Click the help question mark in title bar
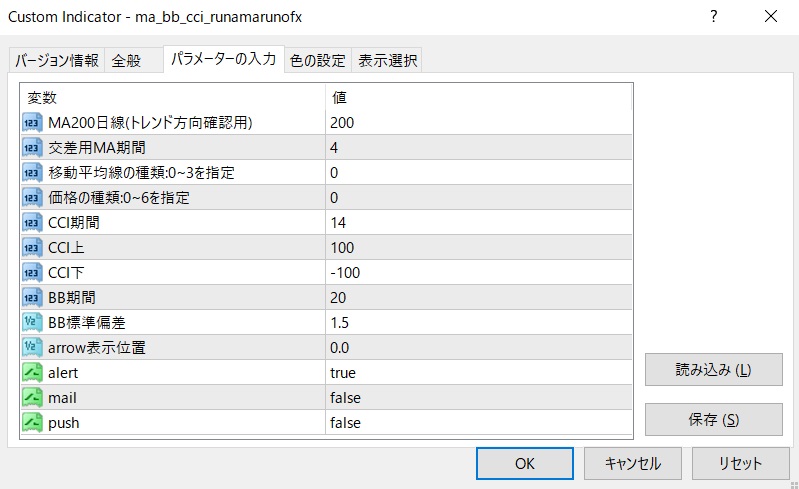 [x=714, y=16]
